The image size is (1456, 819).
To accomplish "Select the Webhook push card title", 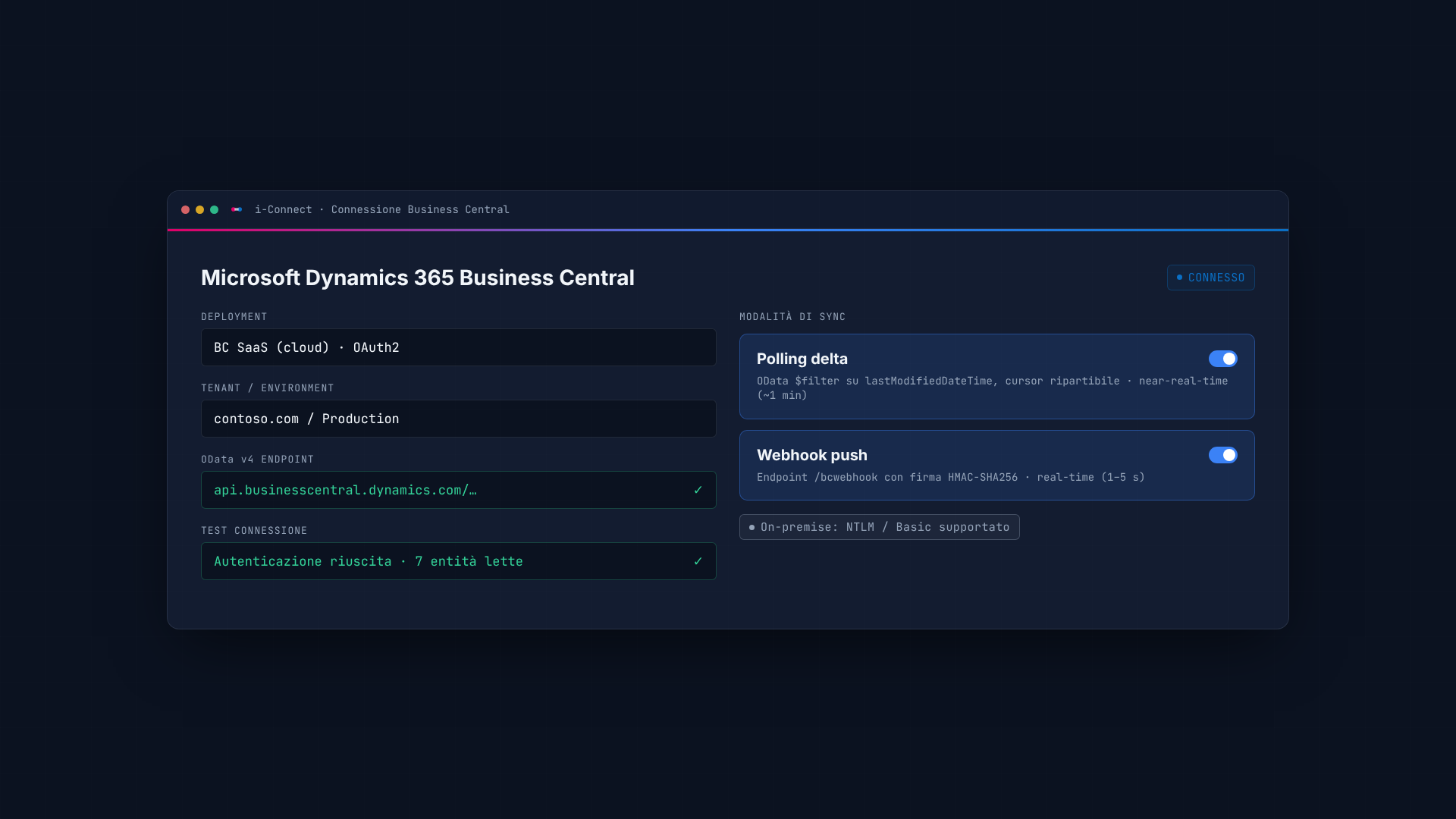I will pyautogui.click(x=811, y=455).
